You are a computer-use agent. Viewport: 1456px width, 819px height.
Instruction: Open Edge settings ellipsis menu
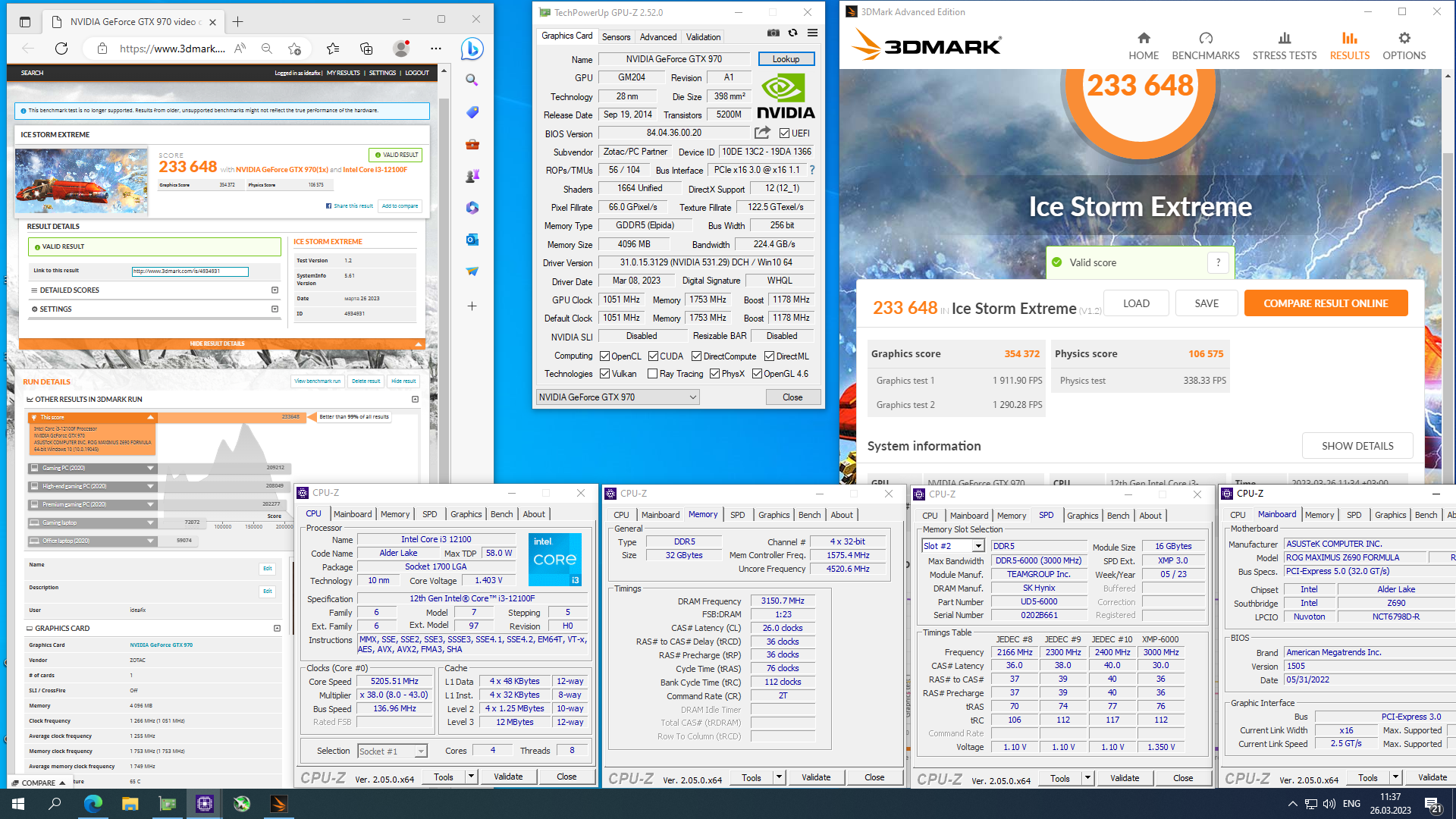tap(436, 49)
